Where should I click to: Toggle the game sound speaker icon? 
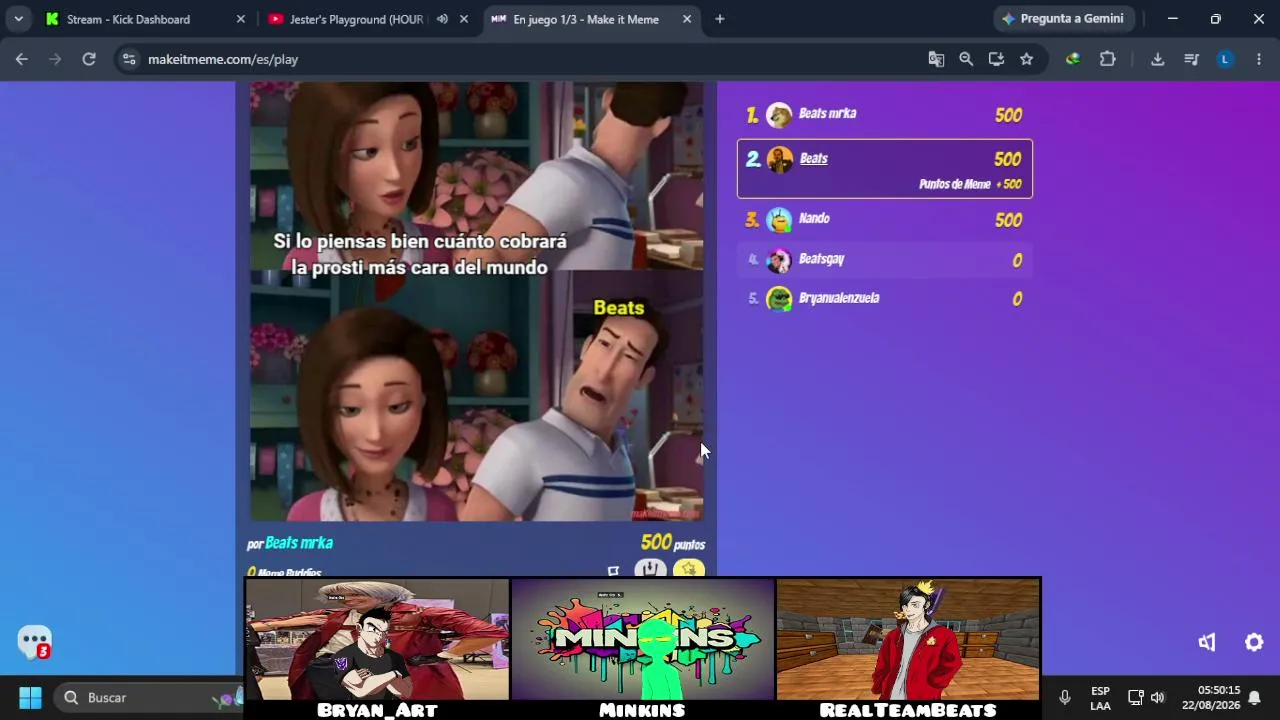tap(1207, 642)
